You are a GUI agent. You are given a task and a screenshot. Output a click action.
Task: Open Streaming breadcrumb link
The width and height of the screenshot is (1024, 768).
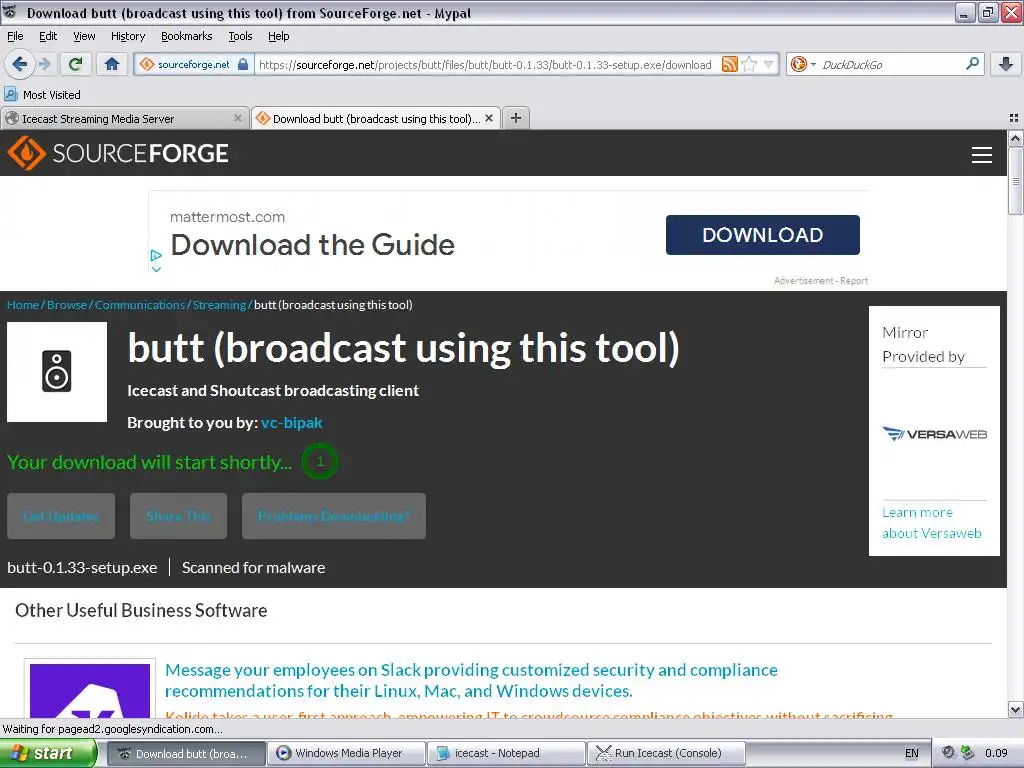(x=219, y=305)
